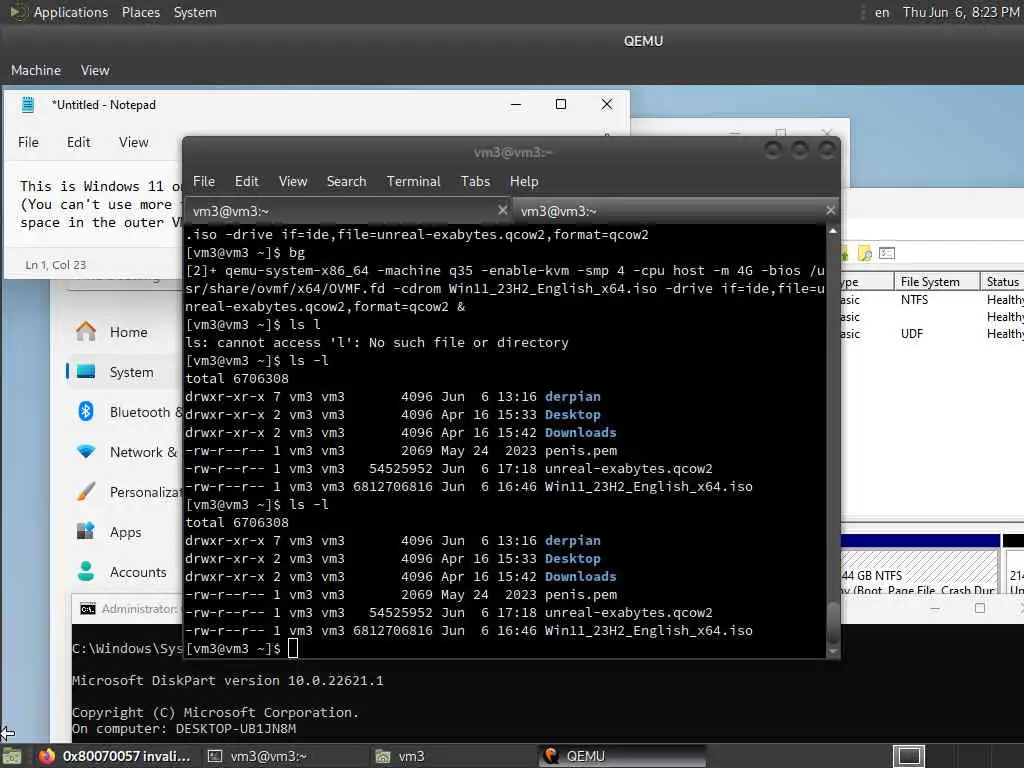Click terminal scrollbar down arrow
Screen dimensions: 1024x768
[833, 651]
